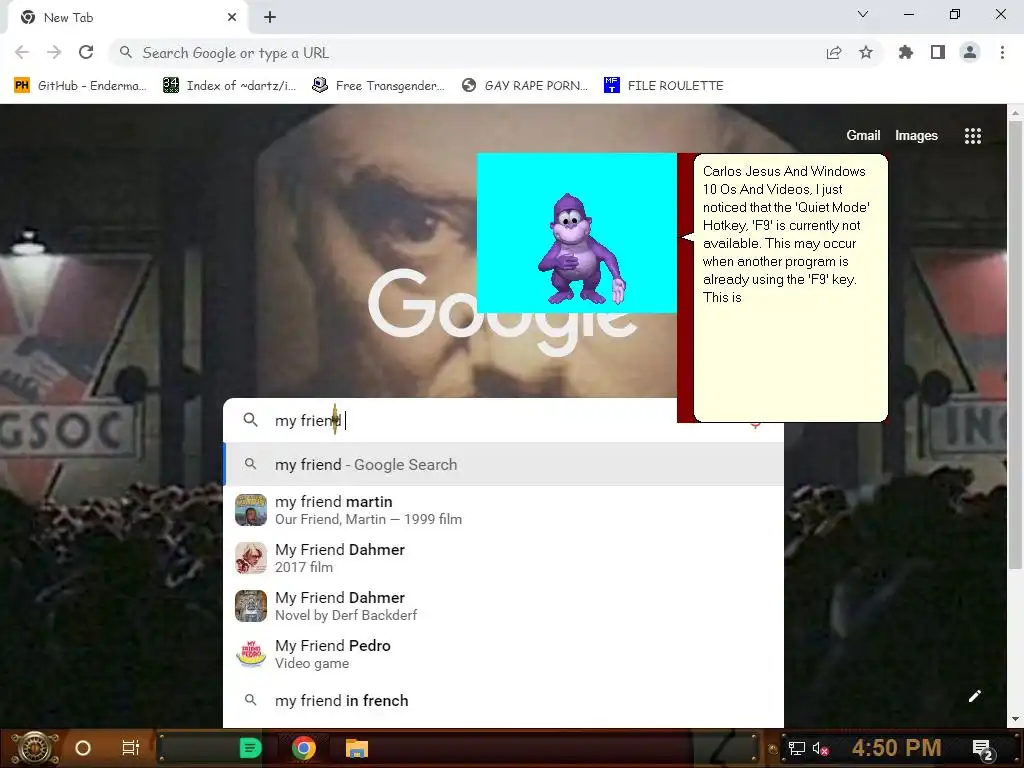1024x768 pixels.
Task: Open the network tray icon
Action: (796, 748)
